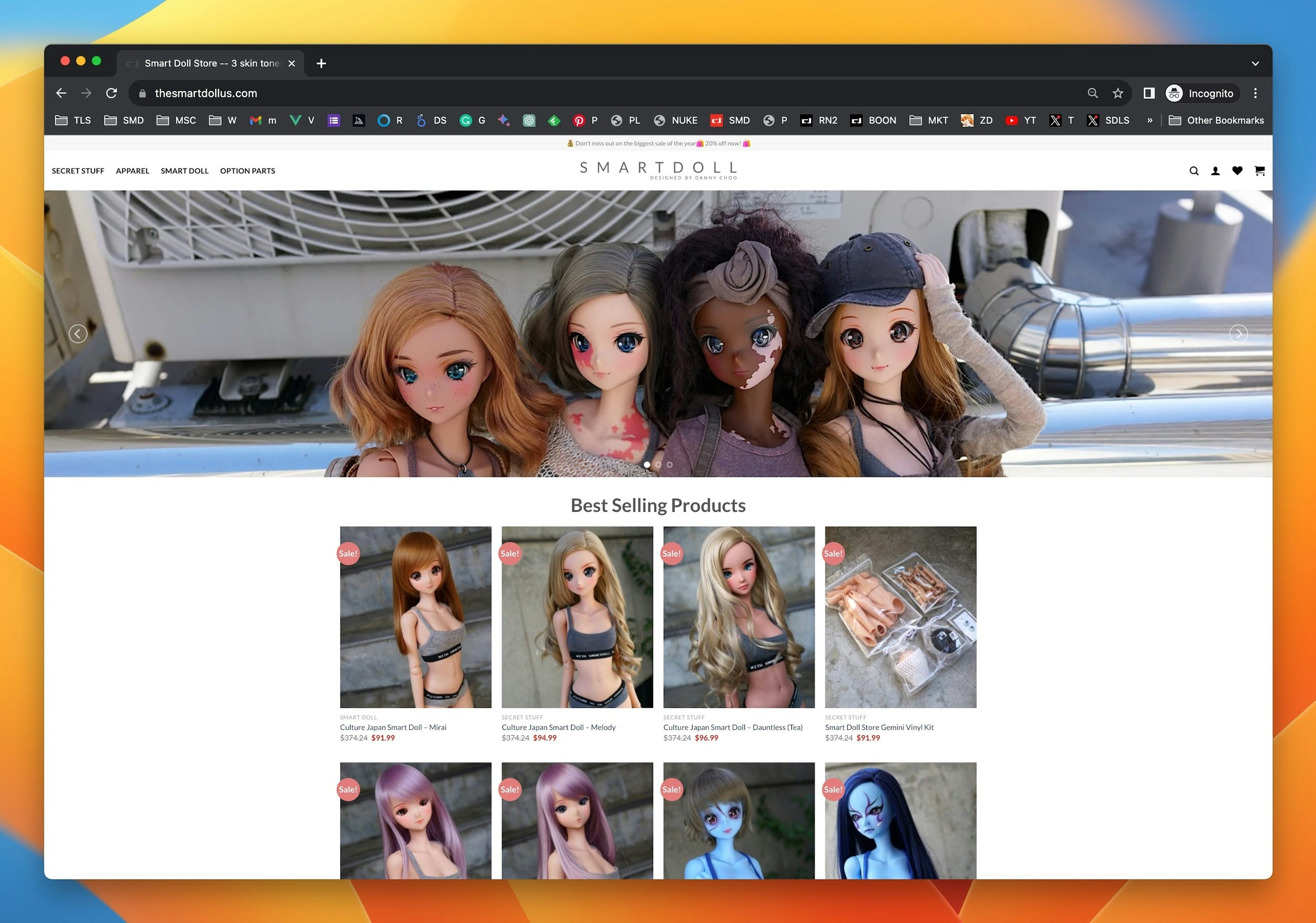Open the account profile icon
1316x923 pixels.
[1215, 171]
